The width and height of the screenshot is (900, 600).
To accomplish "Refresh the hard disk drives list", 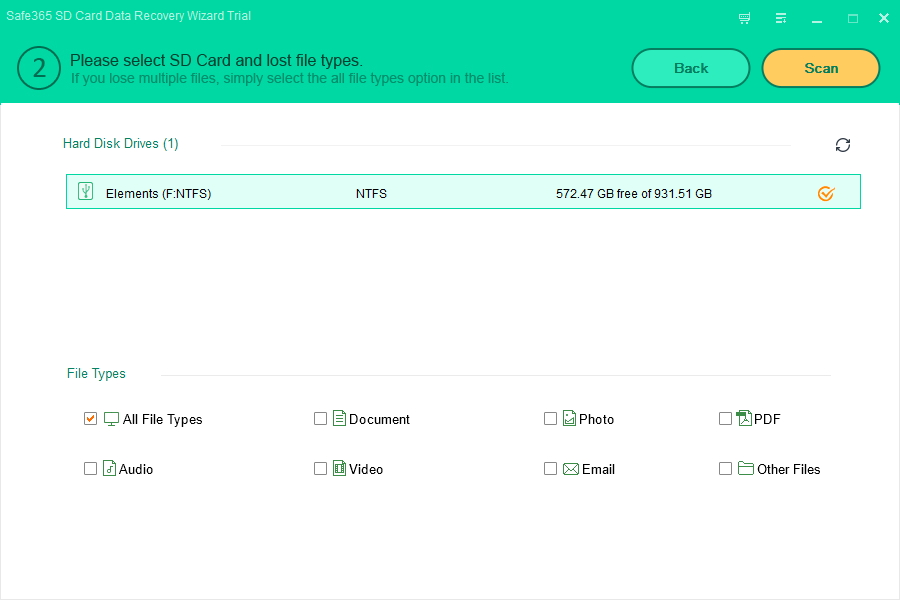I will (843, 145).
